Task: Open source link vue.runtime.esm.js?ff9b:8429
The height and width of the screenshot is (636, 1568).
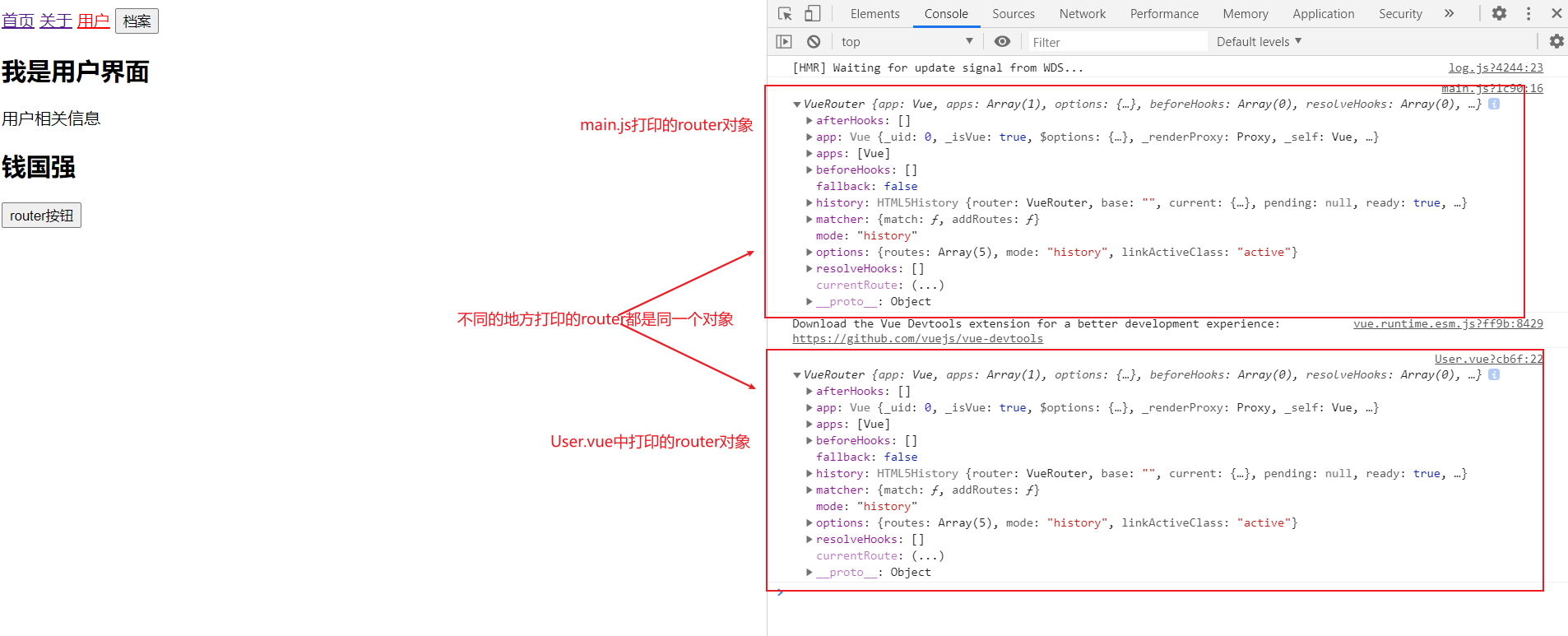Action: (1448, 323)
